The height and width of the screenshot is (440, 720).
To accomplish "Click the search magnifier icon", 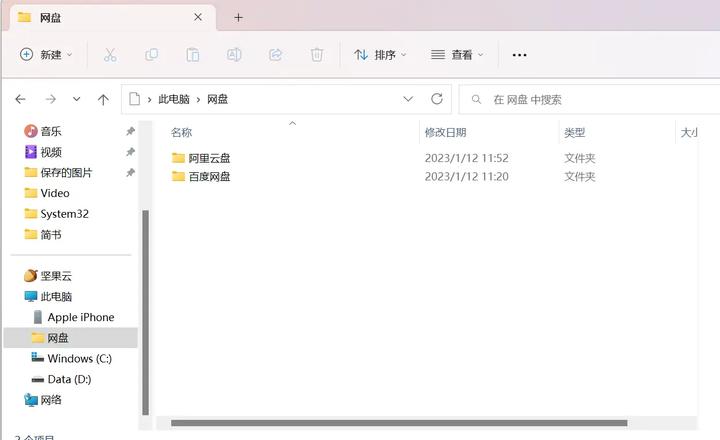I will coord(476,99).
